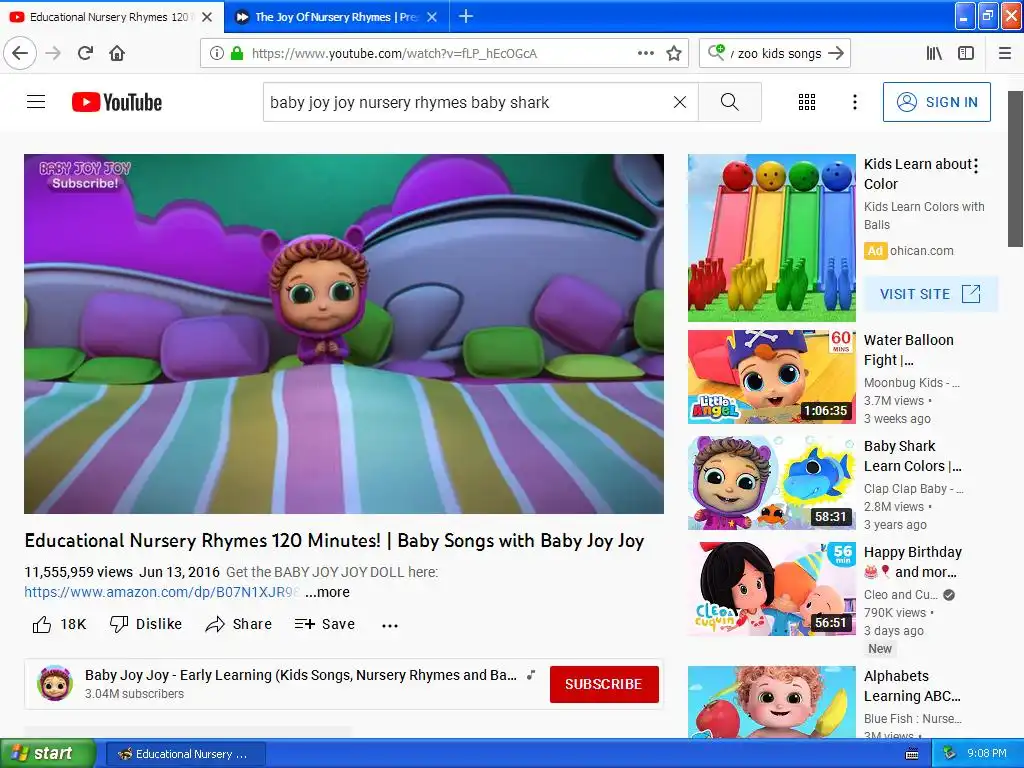1024x768 pixels.
Task: Go back with the browser back arrow
Action: (20, 53)
